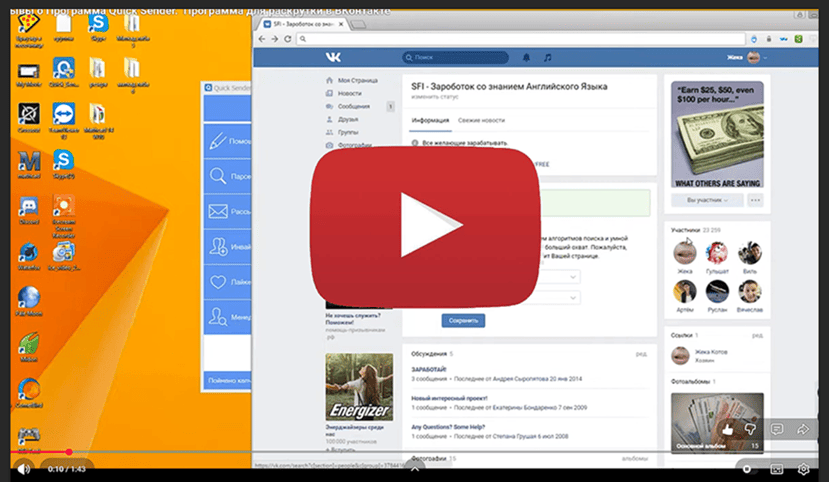Select the browser tab "SFI - Зароботок"

pyautogui.click(x=305, y=24)
